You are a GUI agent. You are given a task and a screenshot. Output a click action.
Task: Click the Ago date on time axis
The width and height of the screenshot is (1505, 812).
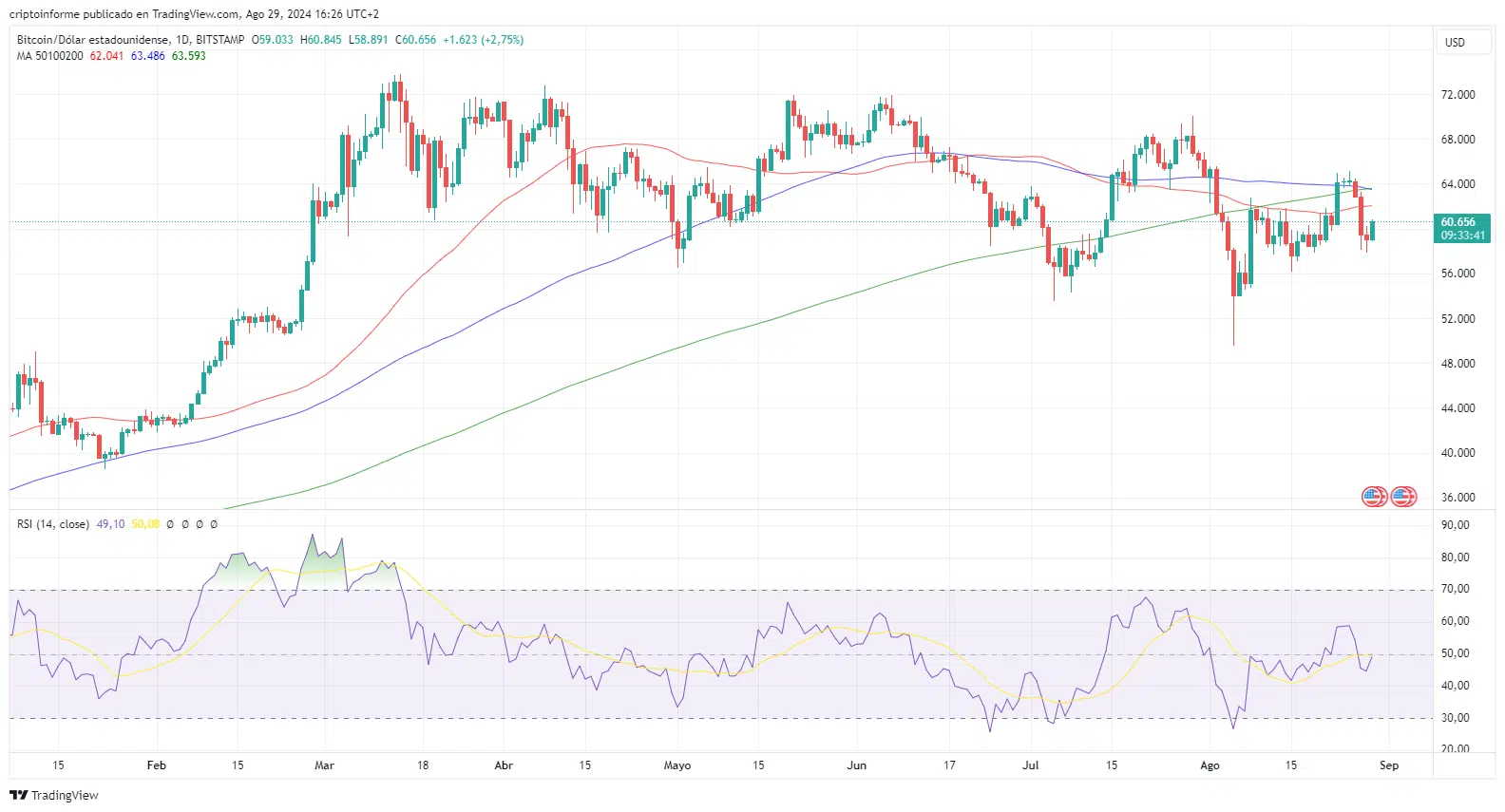click(1210, 765)
